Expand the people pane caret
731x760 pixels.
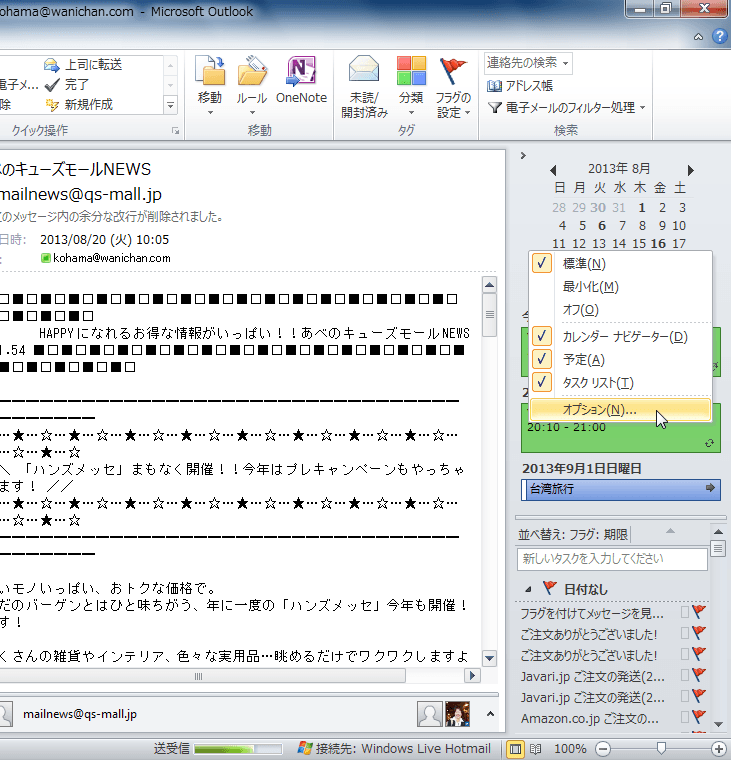[x=491, y=714]
